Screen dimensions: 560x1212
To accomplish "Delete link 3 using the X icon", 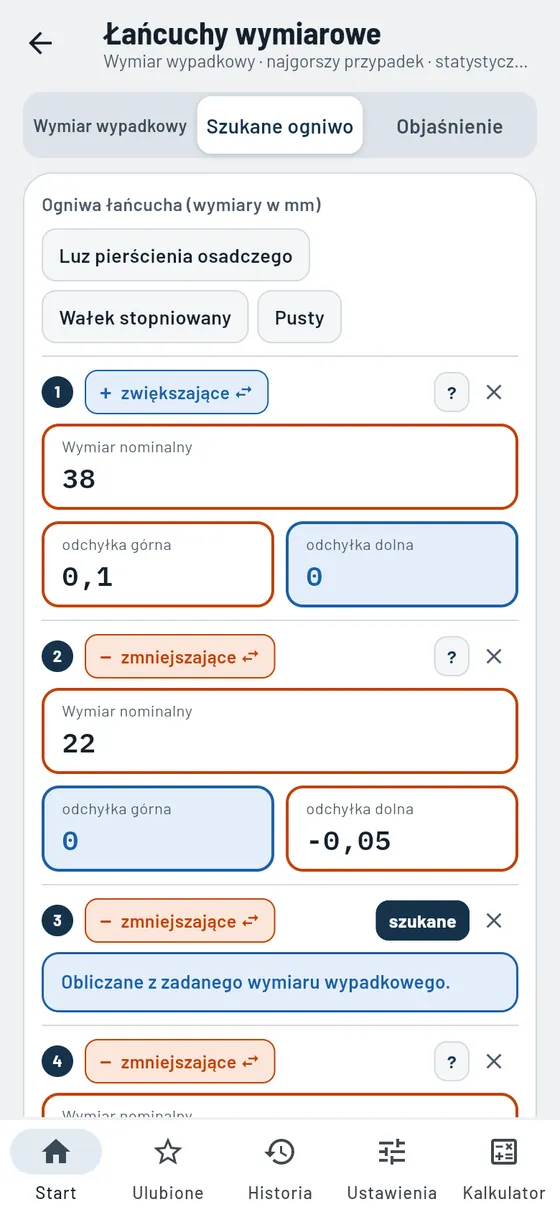I will (x=494, y=921).
